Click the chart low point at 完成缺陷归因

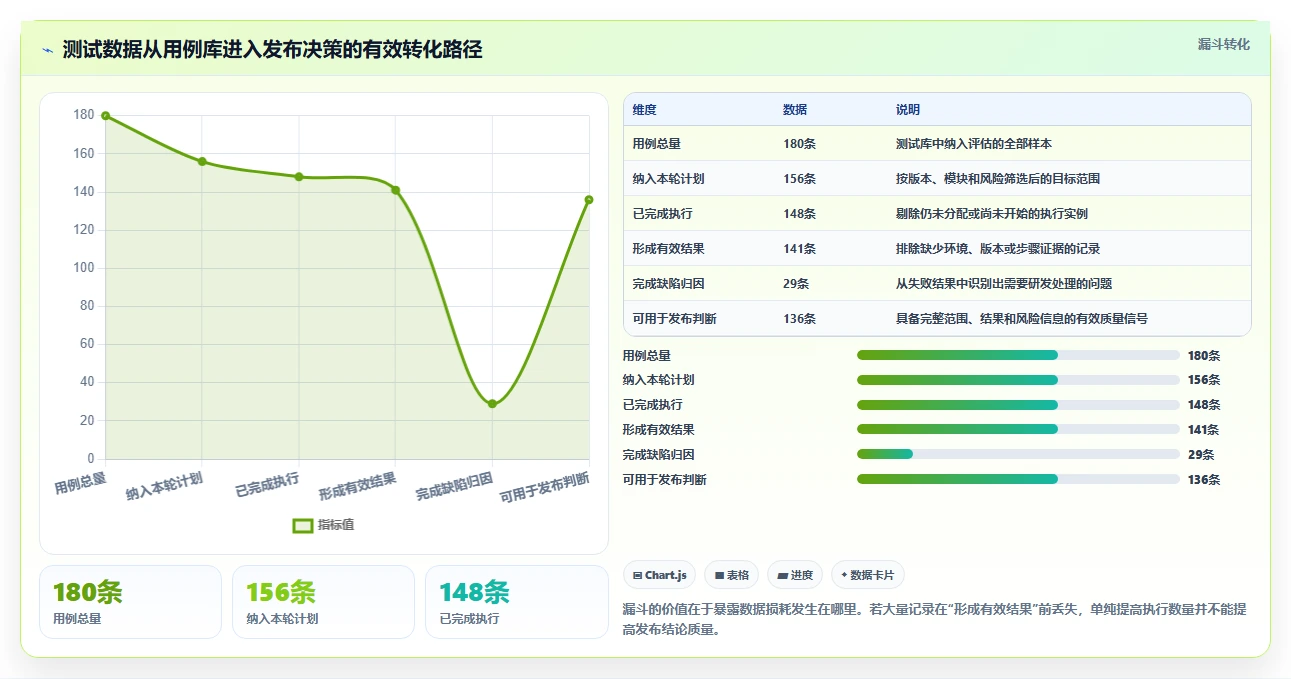[x=492, y=404]
